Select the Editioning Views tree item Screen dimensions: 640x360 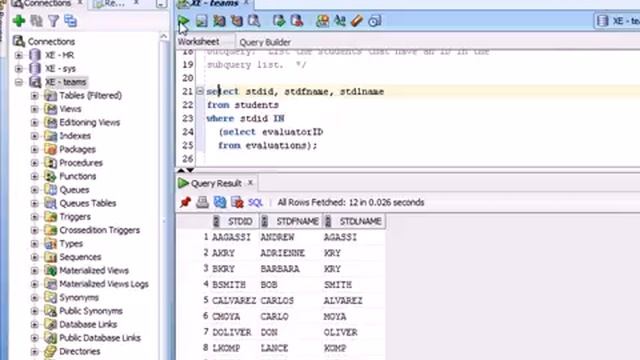point(89,122)
